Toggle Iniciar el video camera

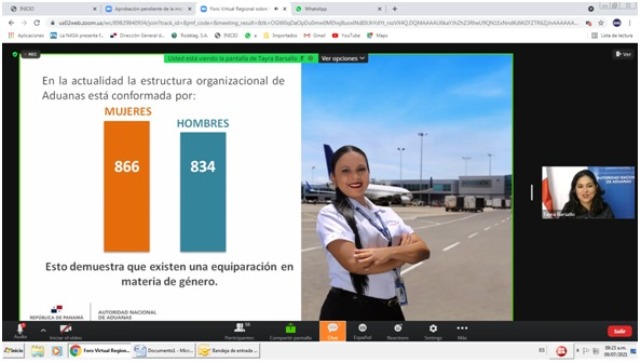[66, 331]
